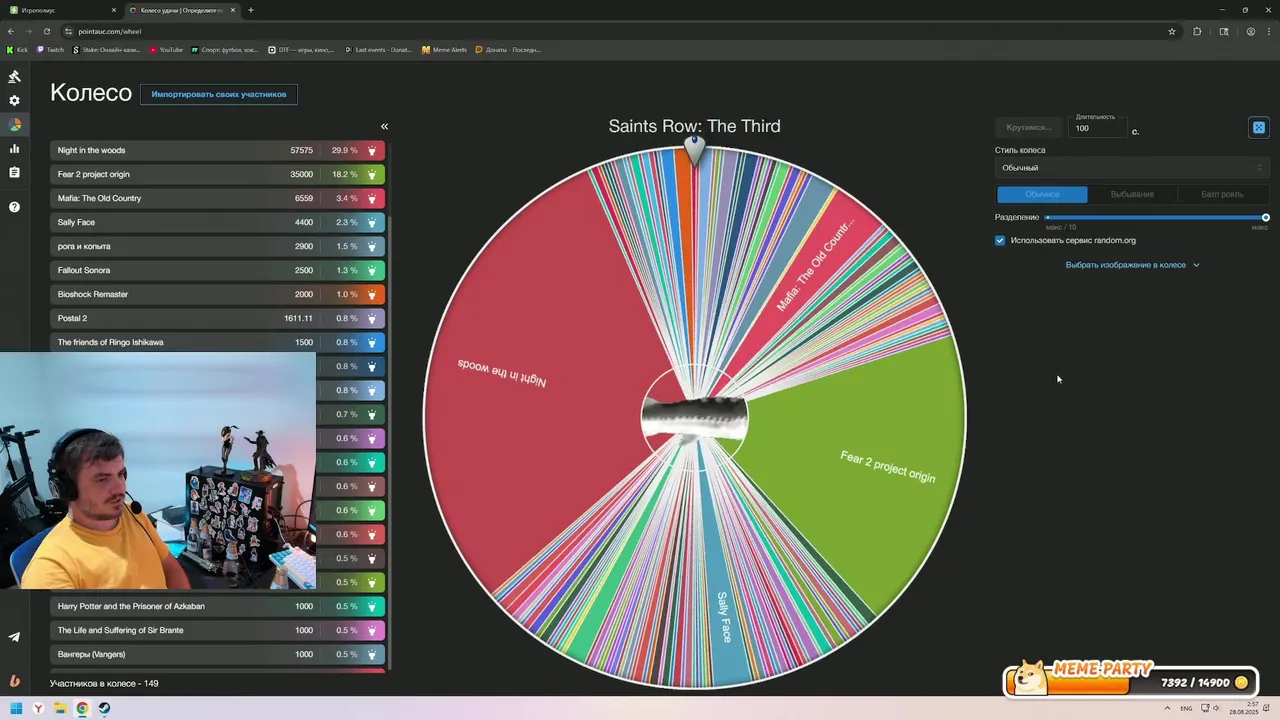Open Yandex browser from taskbar

point(38,709)
